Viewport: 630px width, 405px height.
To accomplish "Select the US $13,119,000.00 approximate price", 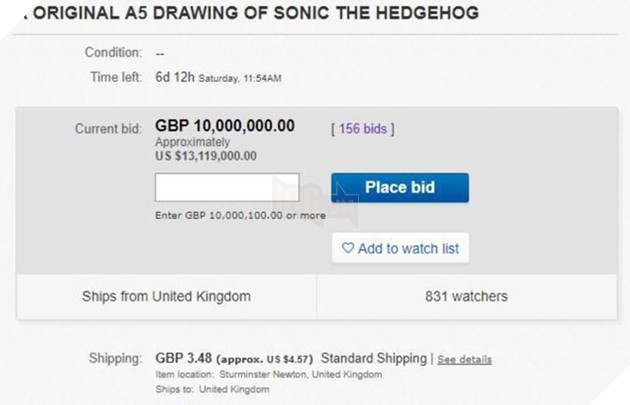I will click(x=206, y=155).
